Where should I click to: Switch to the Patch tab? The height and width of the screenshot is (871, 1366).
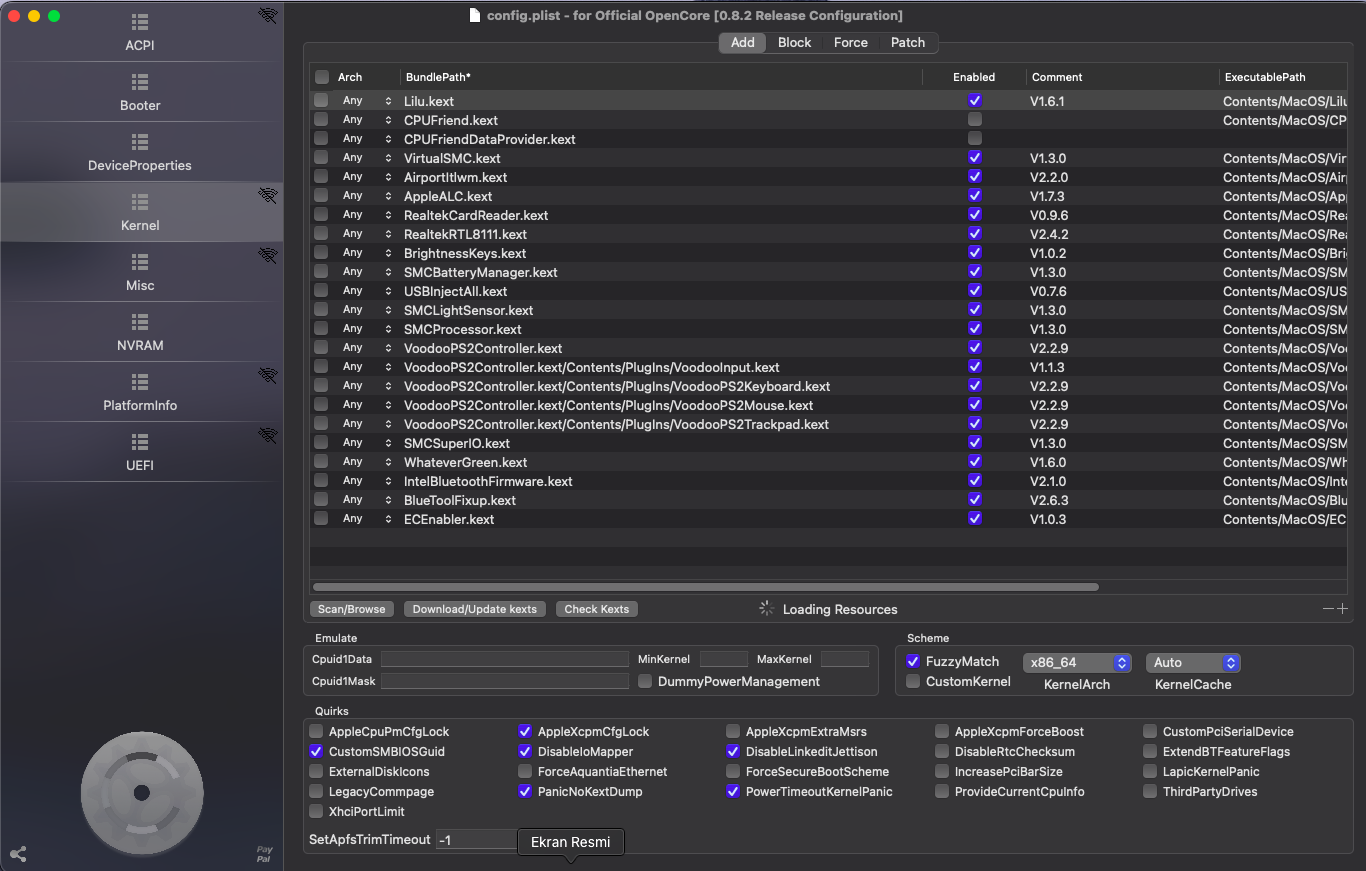(x=908, y=42)
